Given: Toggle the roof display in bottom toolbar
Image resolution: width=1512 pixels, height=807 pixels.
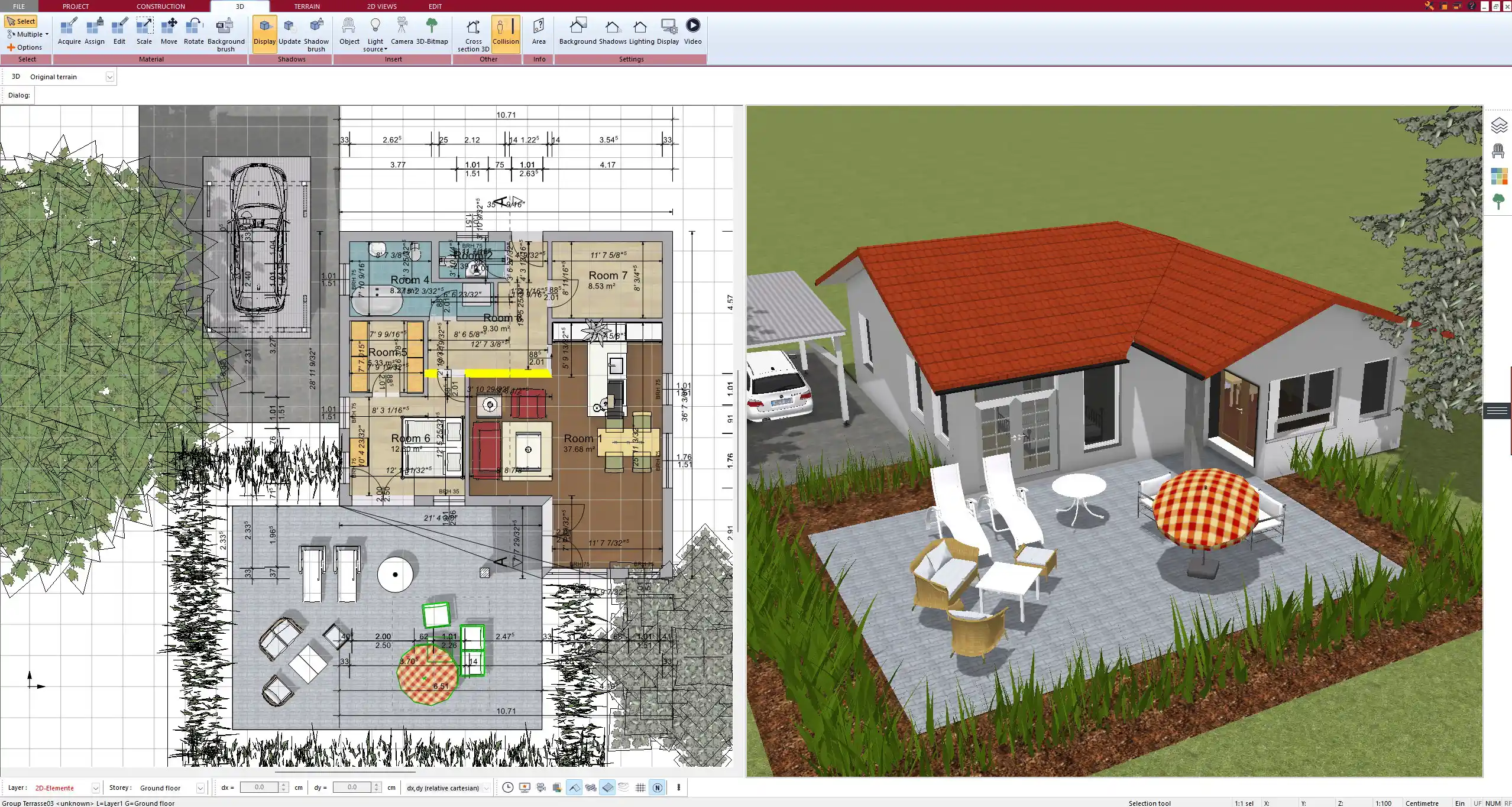Looking at the screenshot, I should pos(574,787).
